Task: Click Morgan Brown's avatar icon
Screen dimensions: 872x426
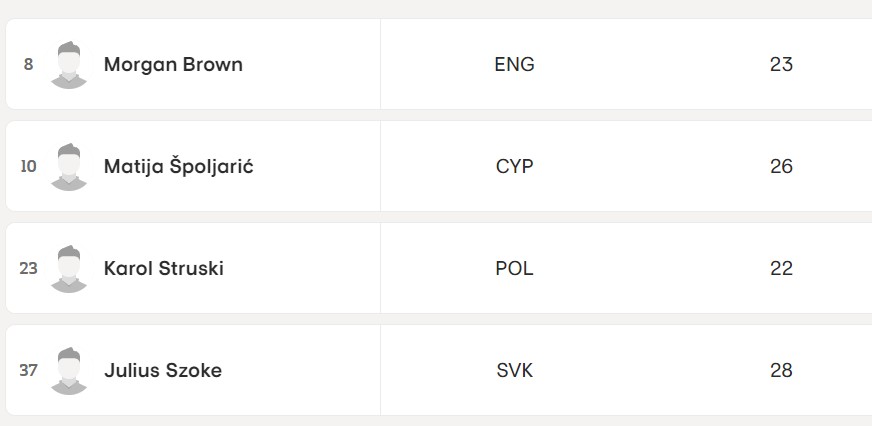Action: pos(69,65)
